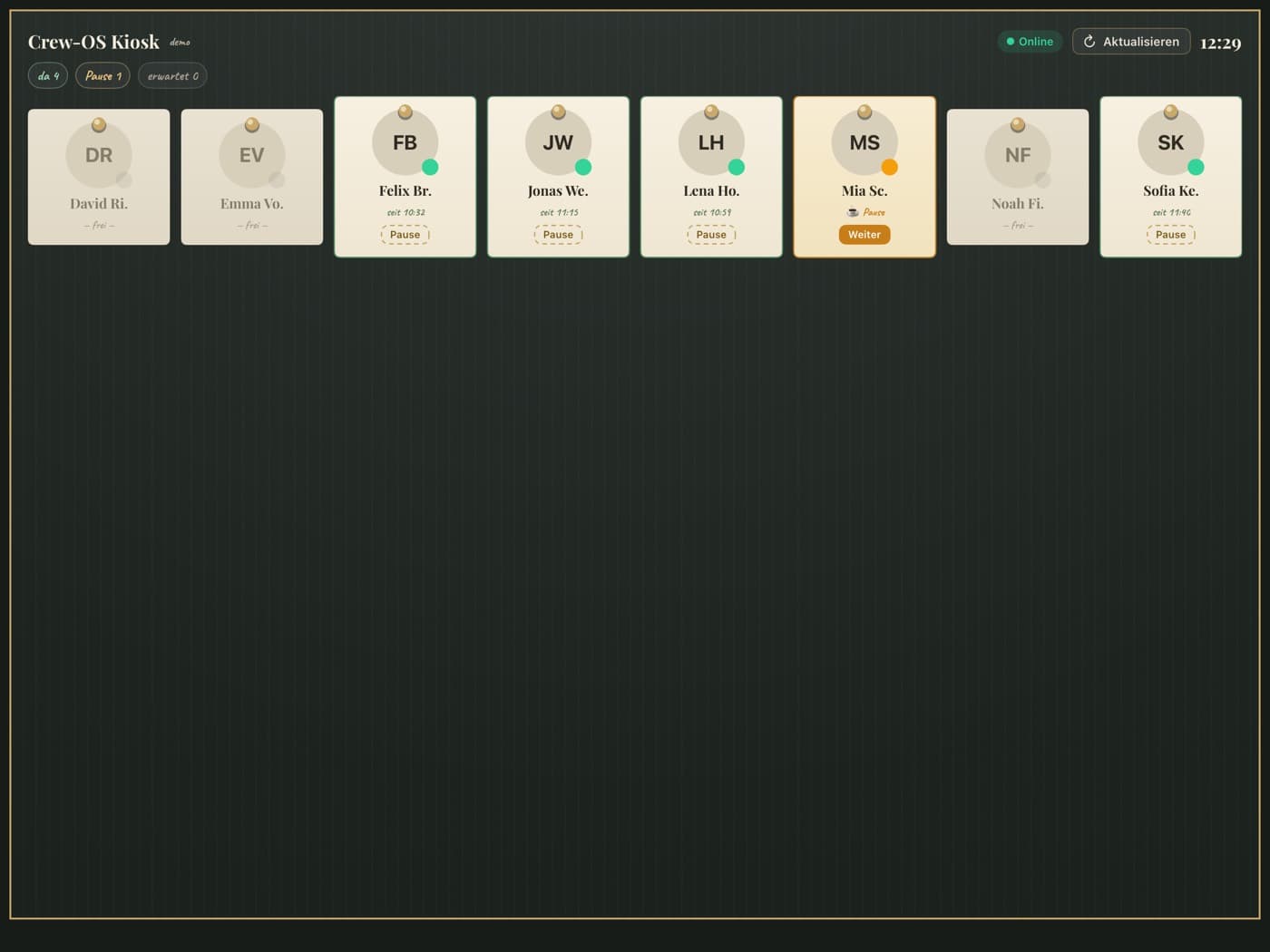
Task: Click the 'demo' label next to title
Action: pyautogui.click(x=180, y=43)
